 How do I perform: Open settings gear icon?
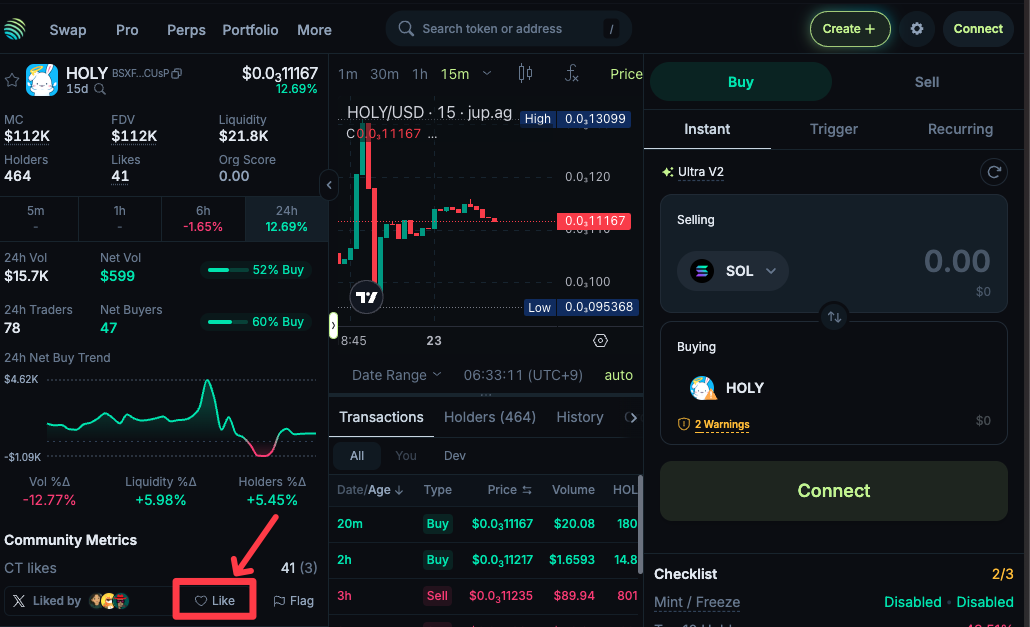(x=916, y=29)
